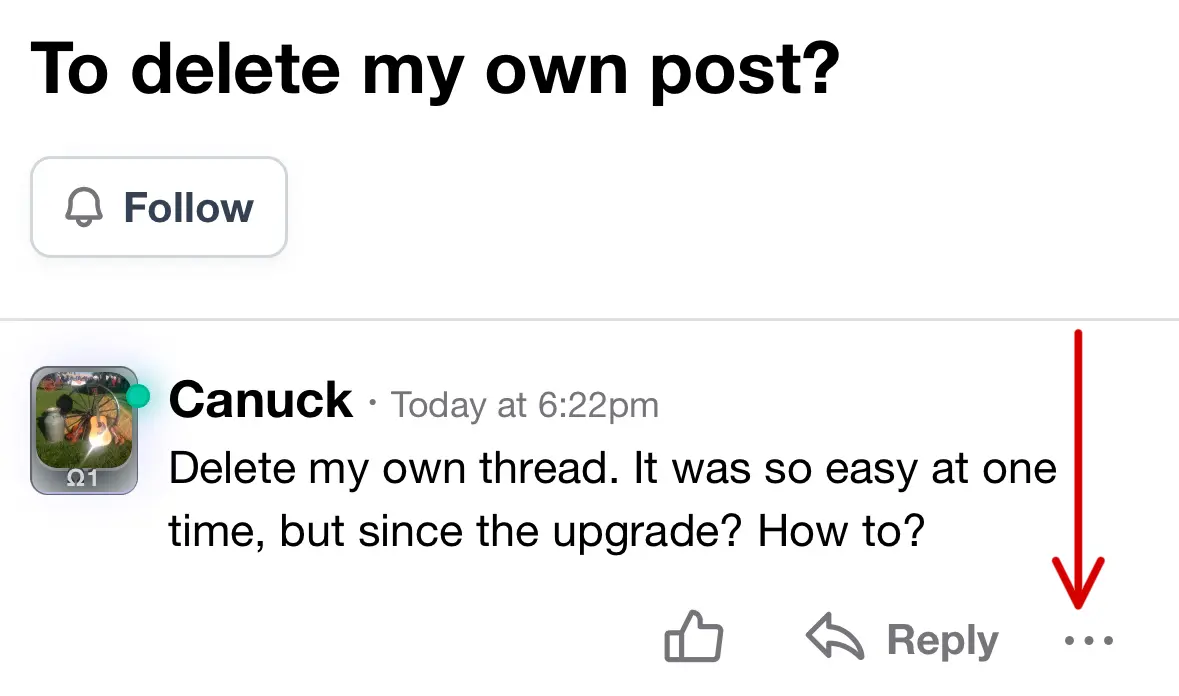The height and width of the screenshot is (696, 1179).
Task: Tap the bell icon inside Follow
Action: [x=84, y=208]
